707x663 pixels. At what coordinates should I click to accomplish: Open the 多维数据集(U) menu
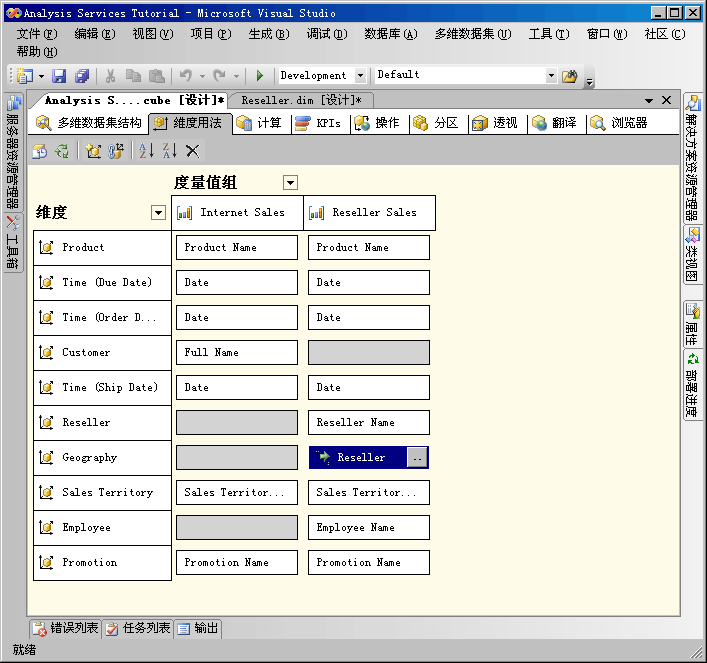click(x=473, y=34)
